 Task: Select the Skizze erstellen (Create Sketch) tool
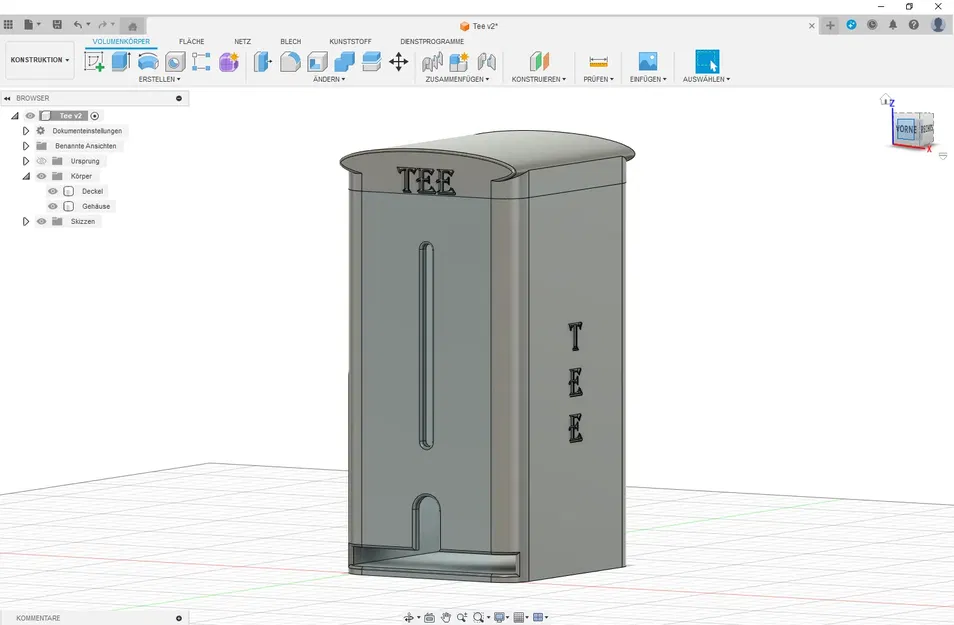point(92,62)
